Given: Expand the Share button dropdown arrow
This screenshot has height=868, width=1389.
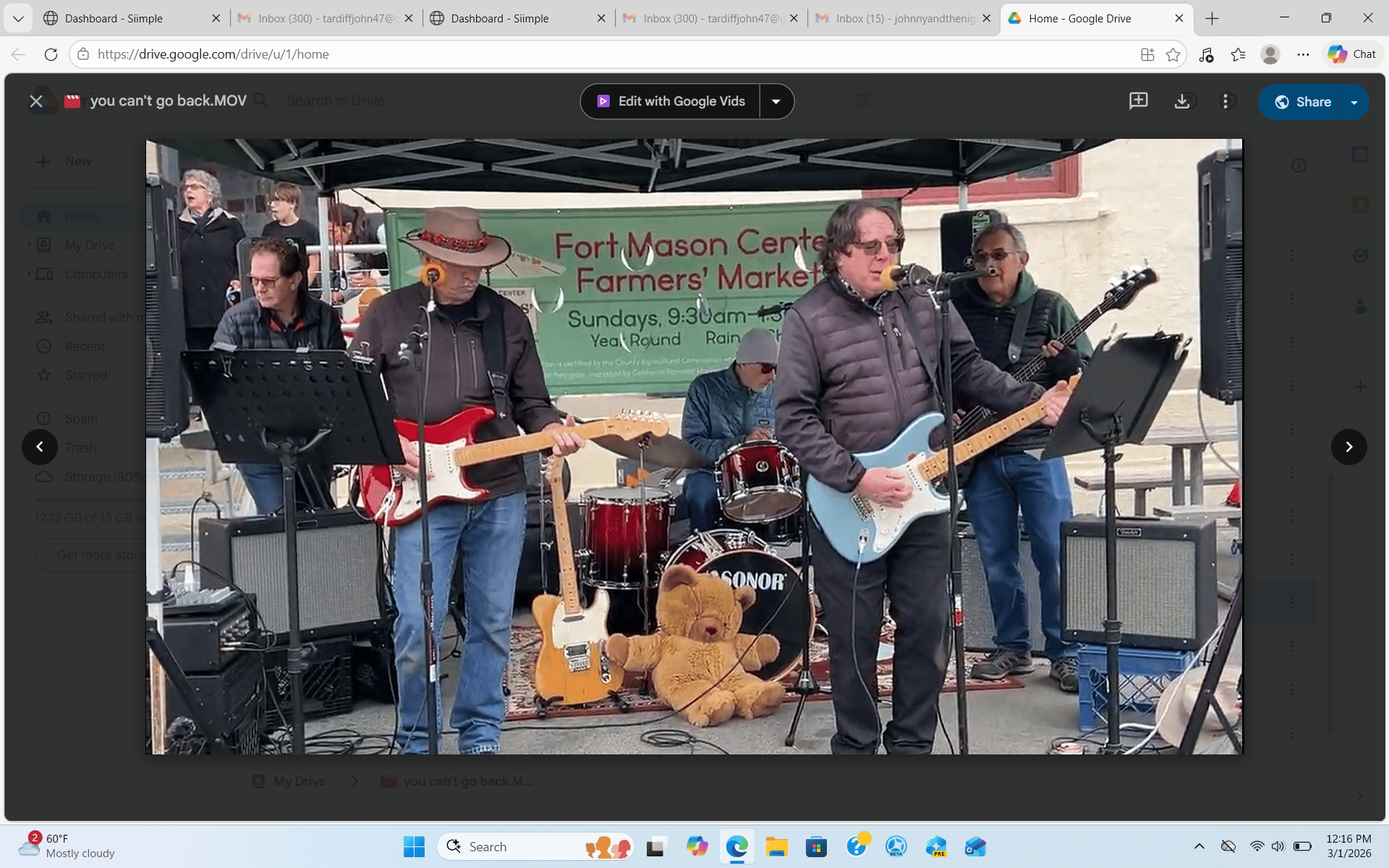Looking at the screenshot, I should pyautogui.click(x=1354, y=102).
